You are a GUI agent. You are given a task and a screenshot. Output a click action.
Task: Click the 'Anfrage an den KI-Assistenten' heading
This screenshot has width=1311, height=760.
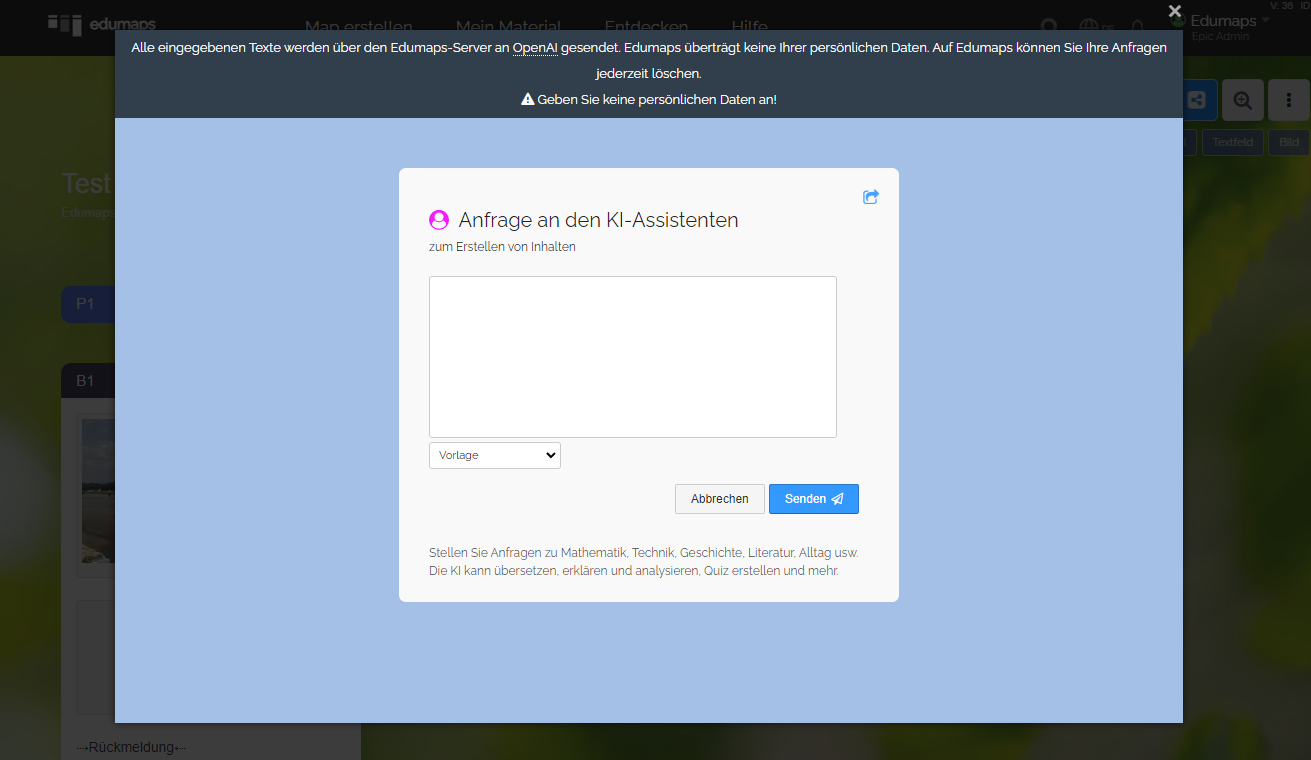tap(598, 220)
